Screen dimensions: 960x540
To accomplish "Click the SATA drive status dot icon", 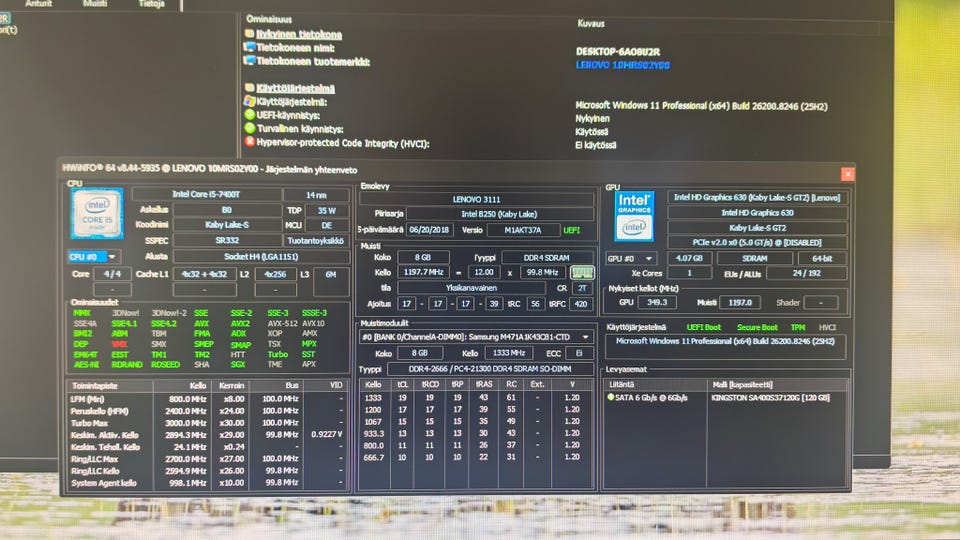I will tap(610, 397).
